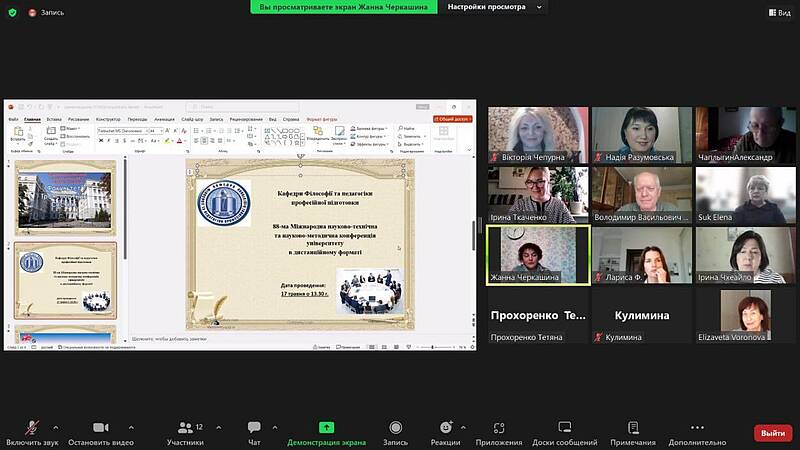The width and height of the screenshot is (800, 450).
Task: Toggle Примечания comments pane in status bar
Action: [348, 347]
